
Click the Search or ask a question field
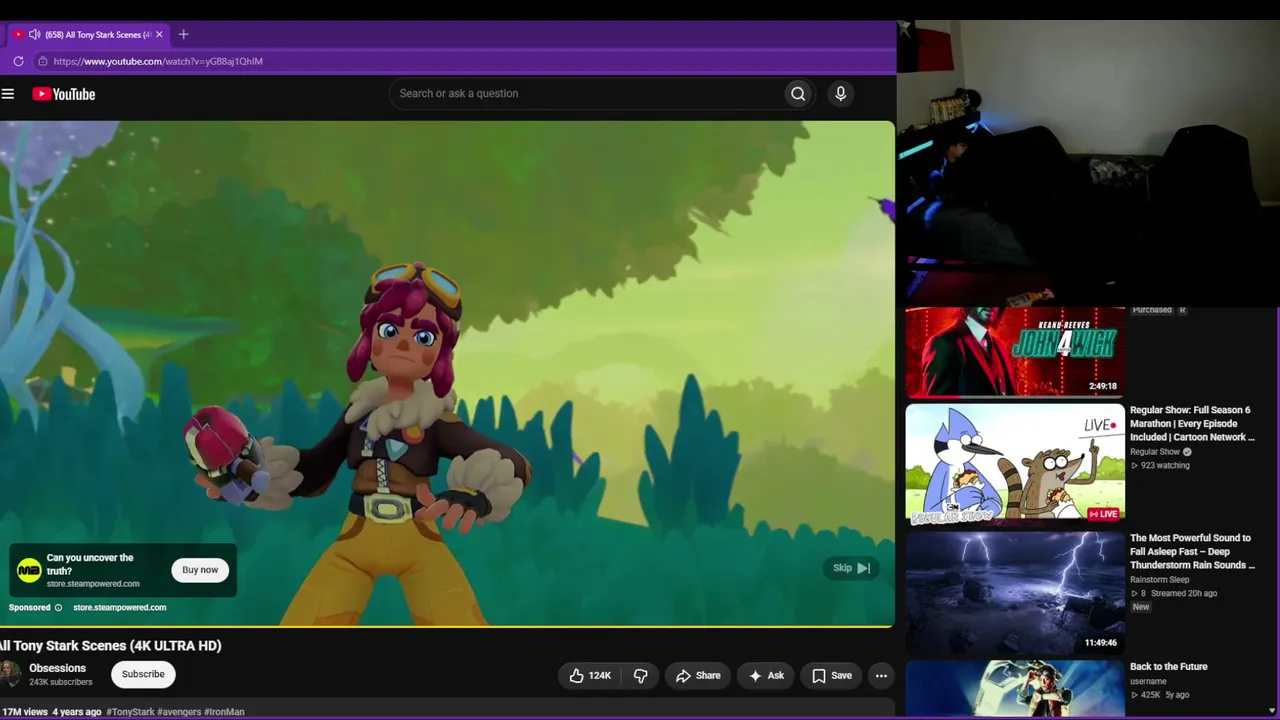pyautogui.click(x=586, y=94)
